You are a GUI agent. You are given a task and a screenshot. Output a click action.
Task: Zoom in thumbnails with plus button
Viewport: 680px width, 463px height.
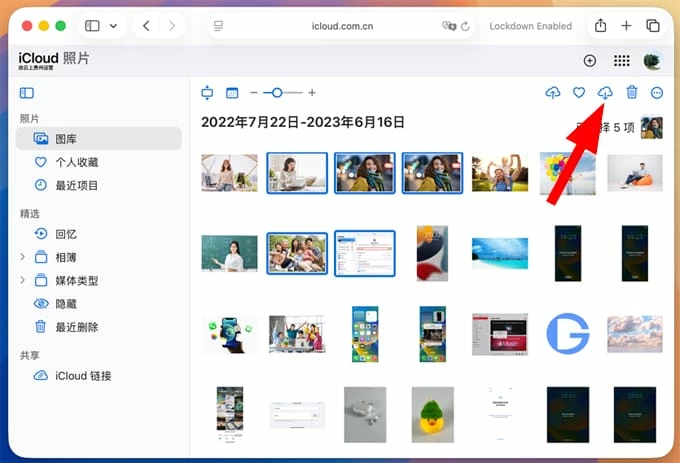tap(312, 93)
